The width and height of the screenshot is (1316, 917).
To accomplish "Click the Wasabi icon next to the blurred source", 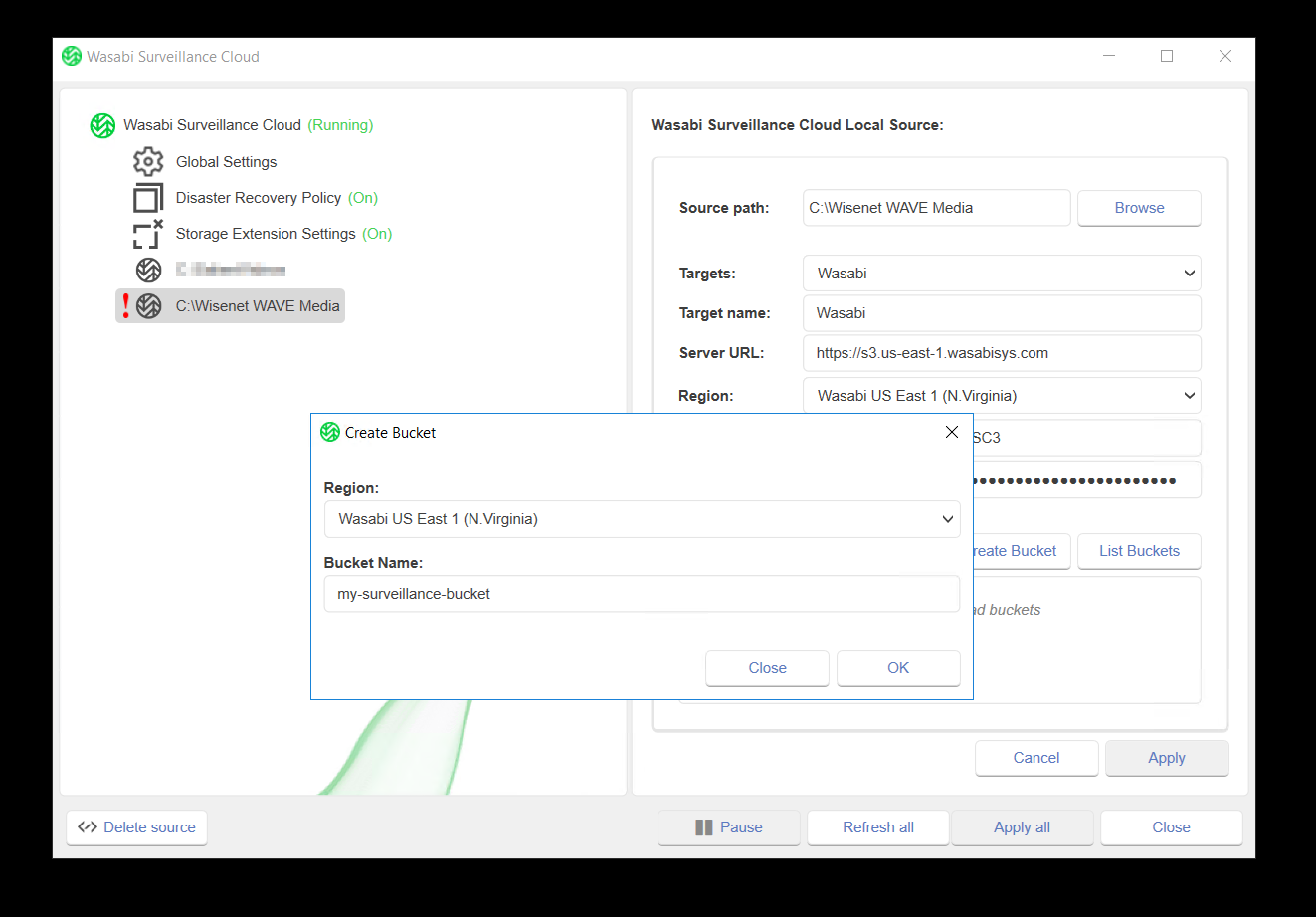I will pos(148,270).
